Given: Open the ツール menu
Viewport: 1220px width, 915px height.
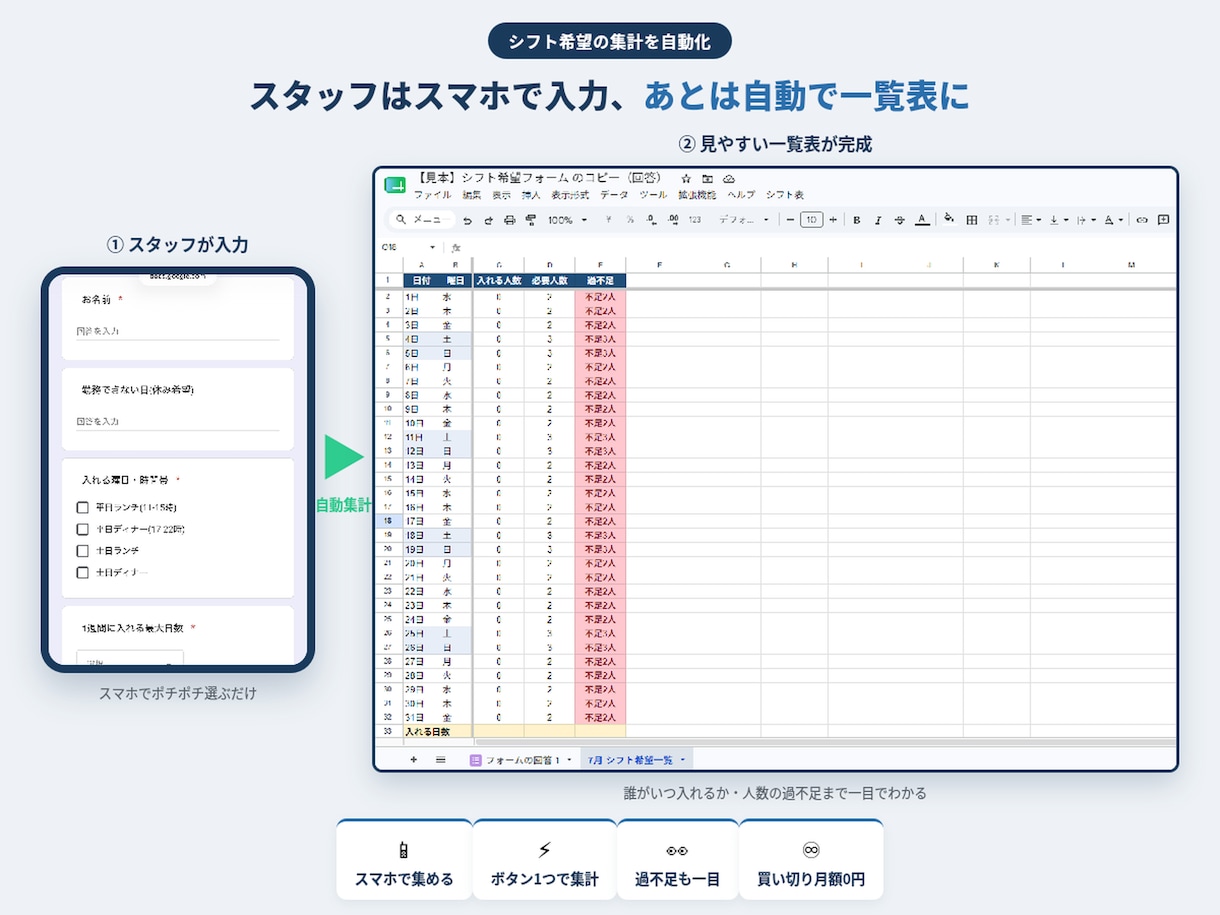Looking at the screenshot, I should point(653,195).
